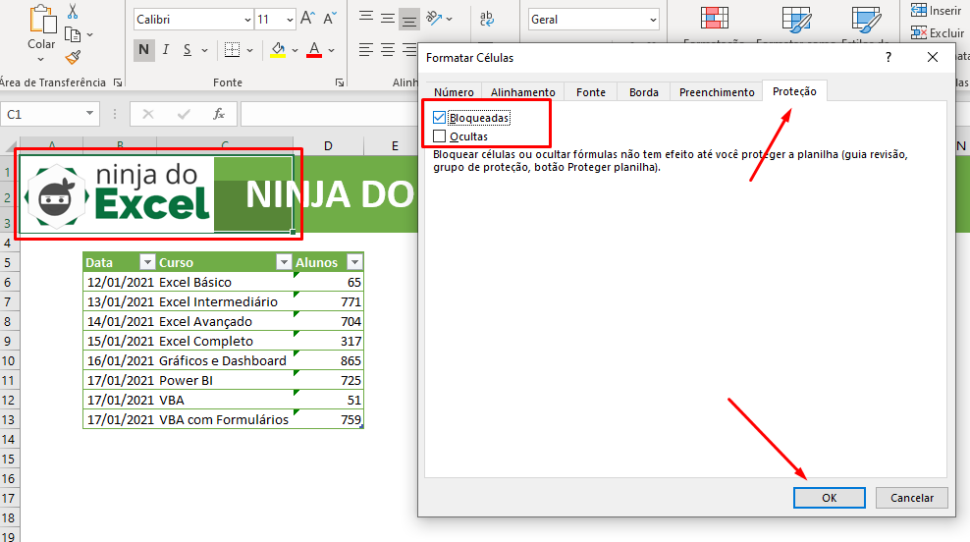Expand the fill color palette arrow
Viewport: 970px width, 542px height.
click(x=294, y=50)
